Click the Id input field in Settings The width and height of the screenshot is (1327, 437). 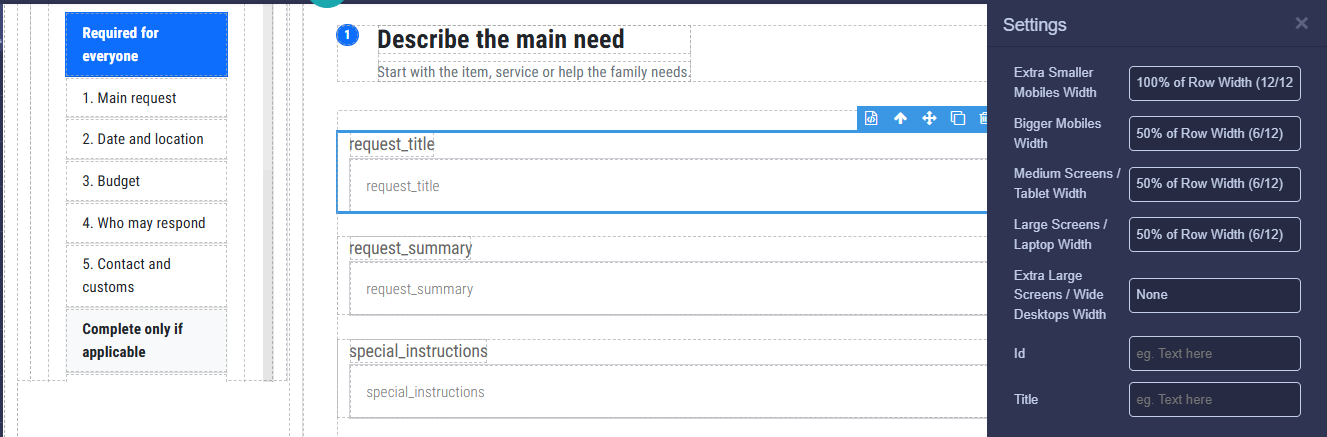[1215, 353]
